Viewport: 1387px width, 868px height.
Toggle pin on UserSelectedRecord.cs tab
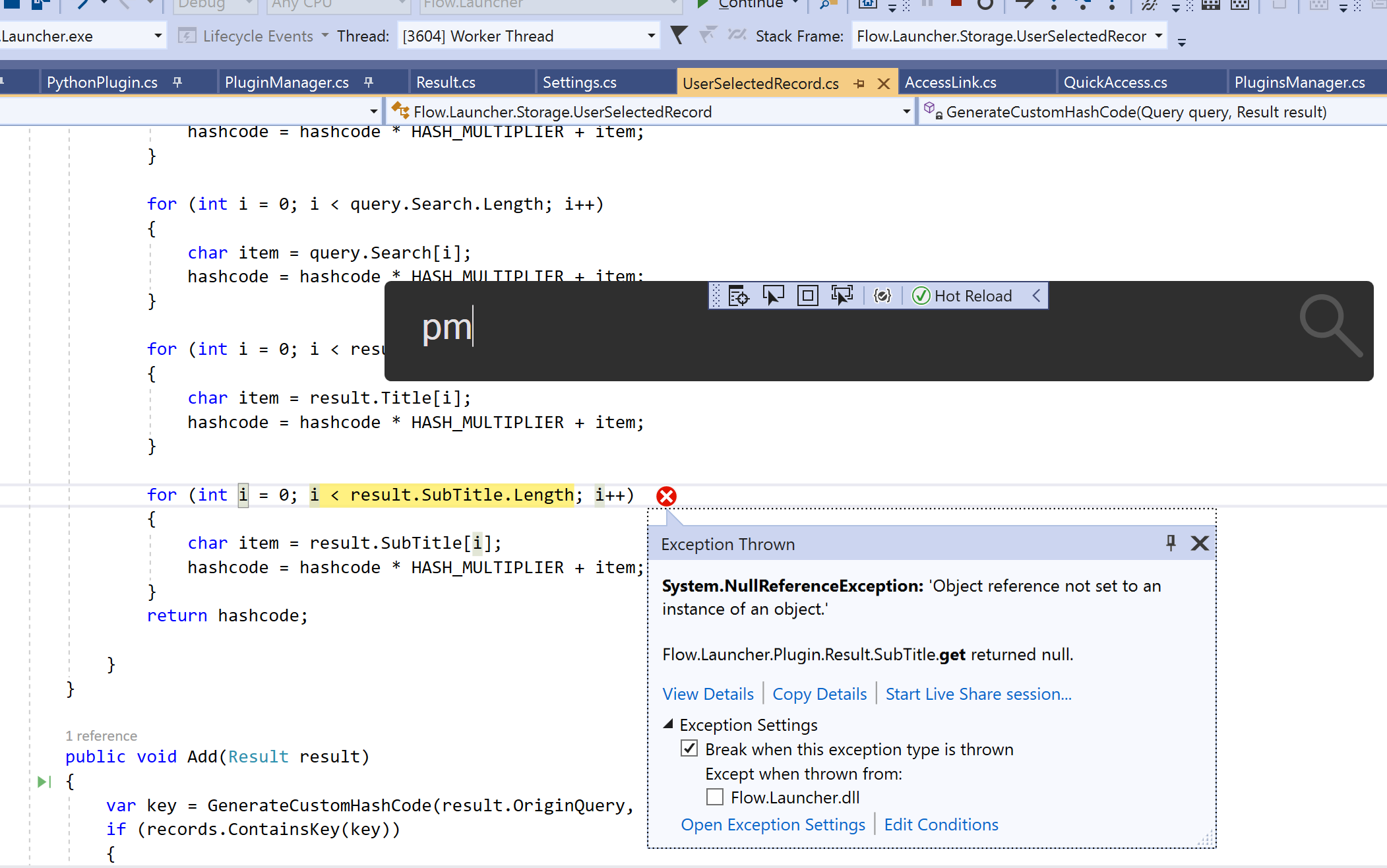(859, 84)
